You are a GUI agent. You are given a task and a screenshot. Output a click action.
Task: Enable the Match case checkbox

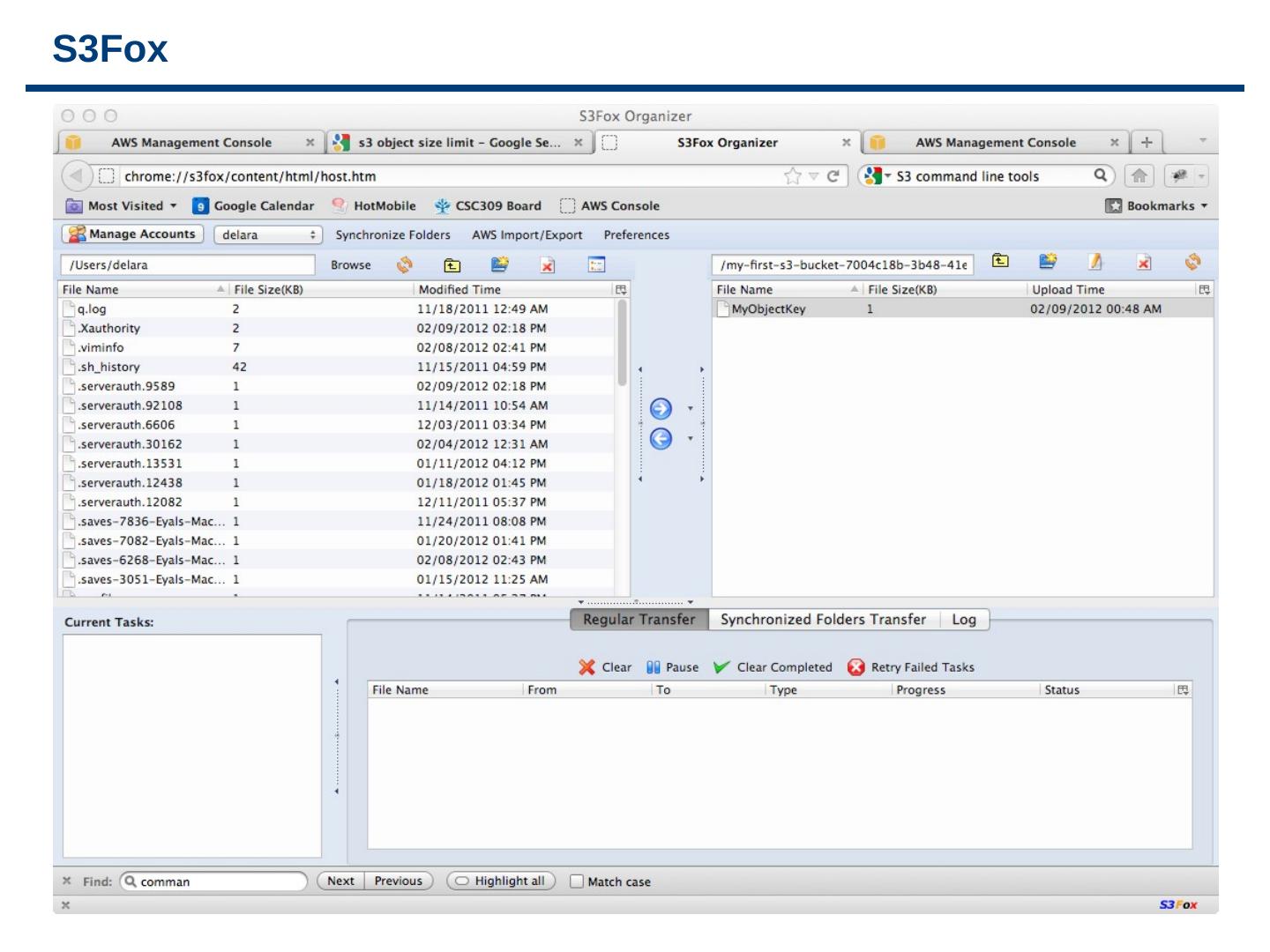click(x=577, y=881)
